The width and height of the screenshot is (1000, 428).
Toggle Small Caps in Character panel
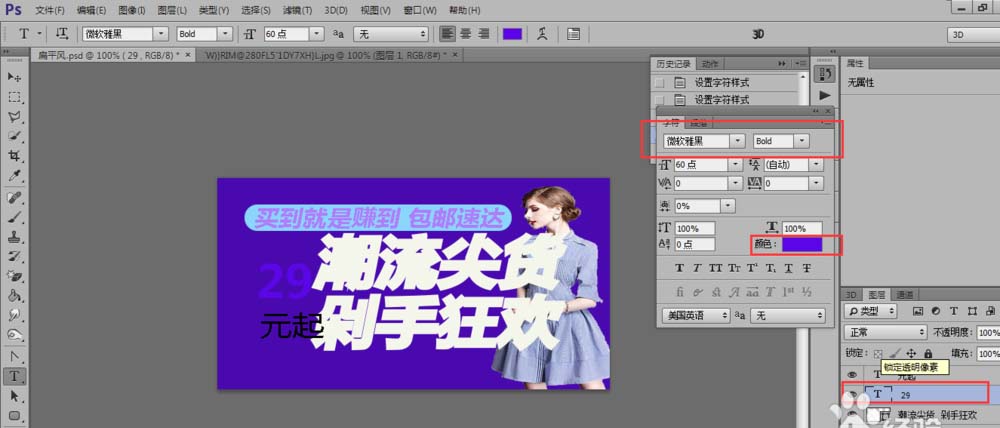(734, 268)
